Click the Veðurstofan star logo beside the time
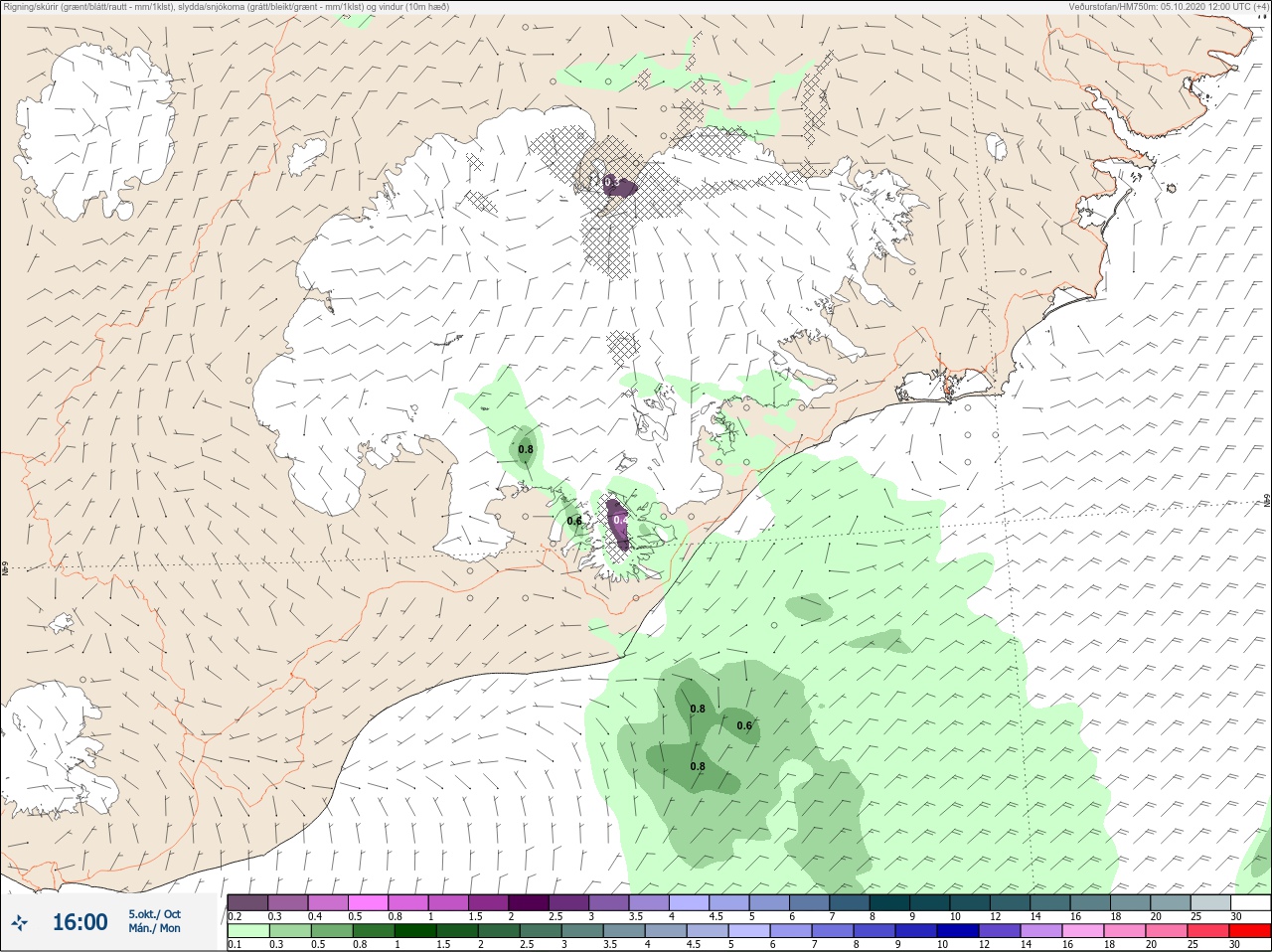 tap(19, 923)
